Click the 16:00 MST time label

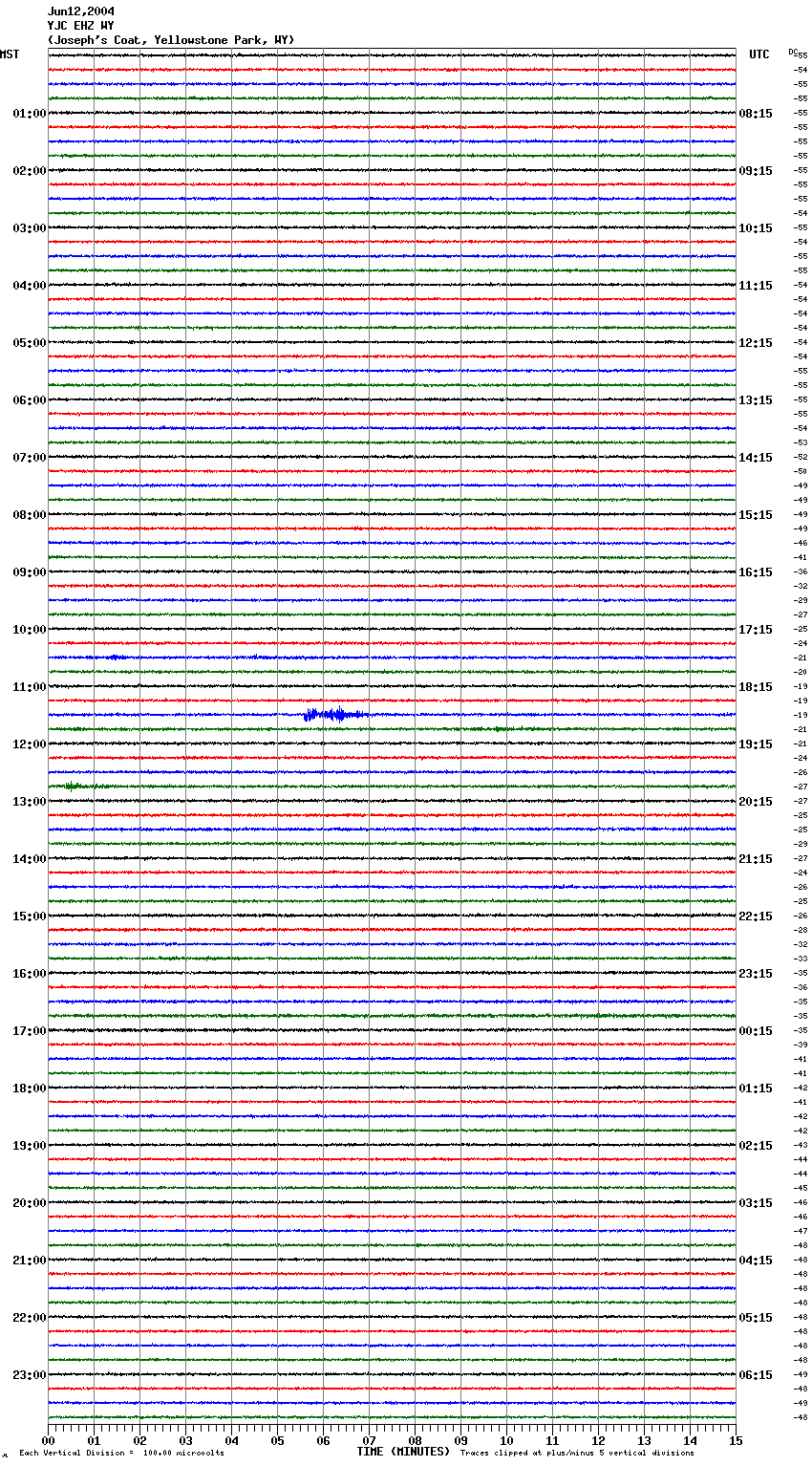pyautogui.click(x=30, y=974)
